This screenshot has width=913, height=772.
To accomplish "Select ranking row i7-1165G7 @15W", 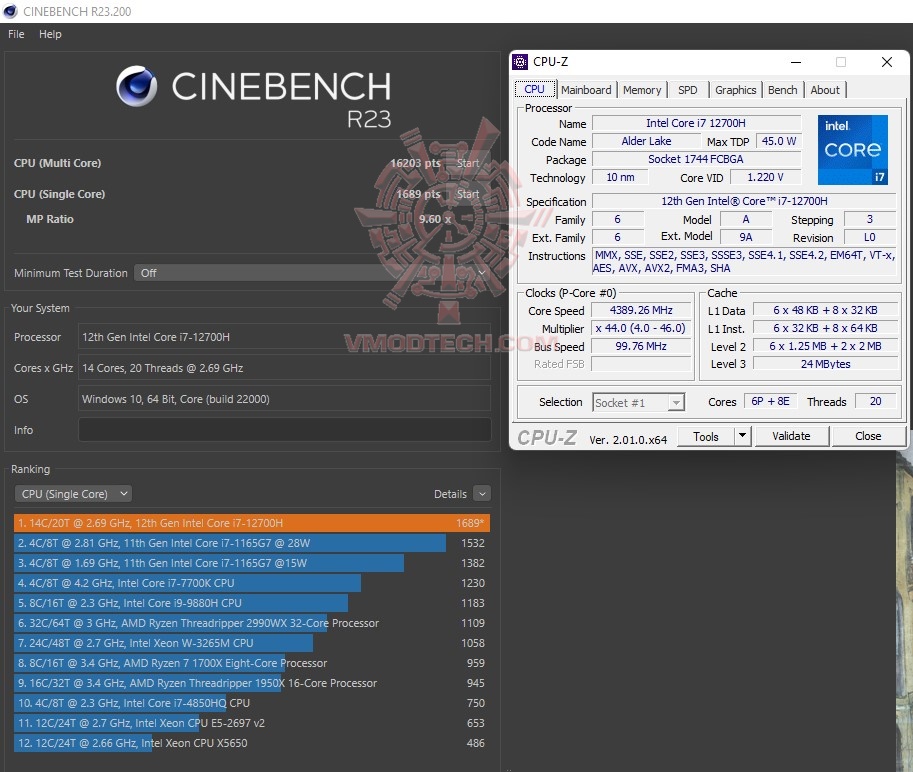I will tap(252, 563).
